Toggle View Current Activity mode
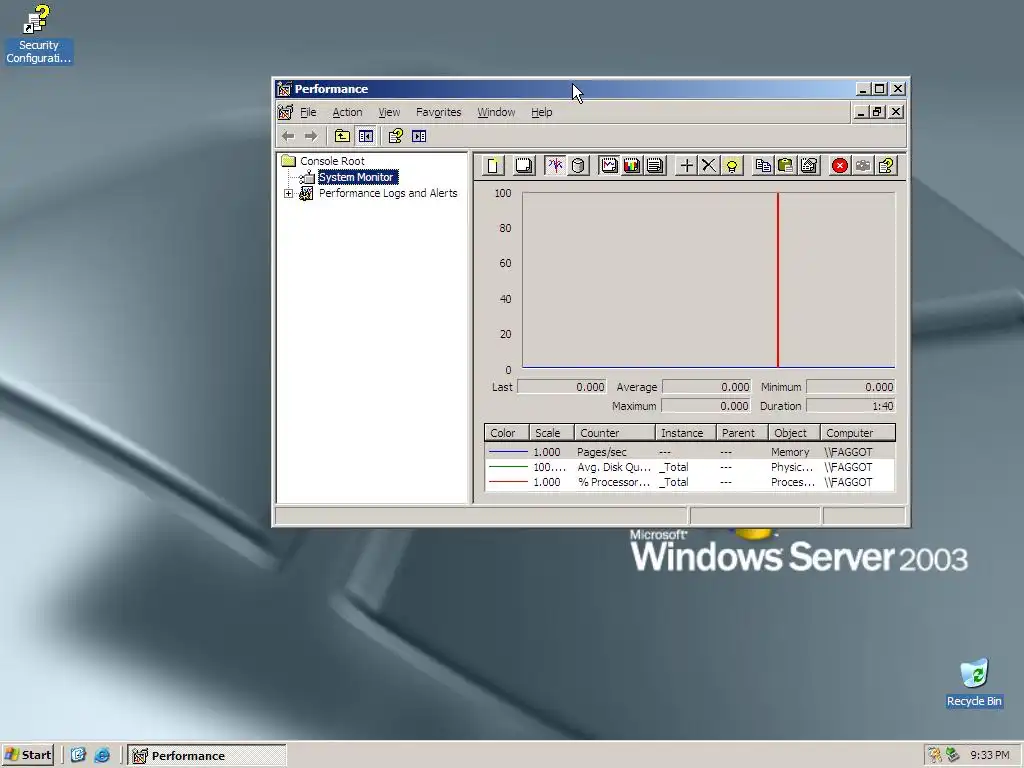 tap(555, 166)
